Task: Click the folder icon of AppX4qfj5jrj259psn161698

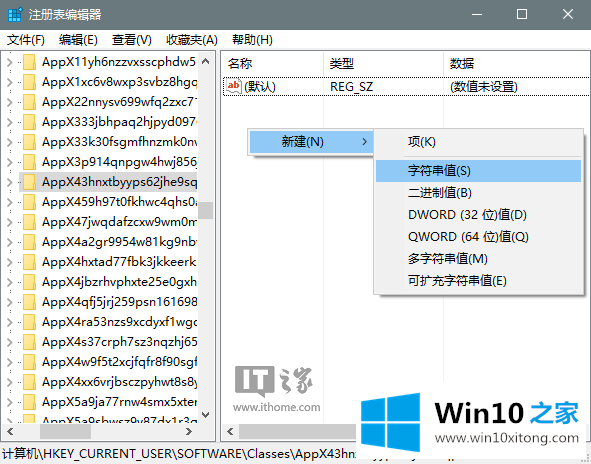Action: 29,302
